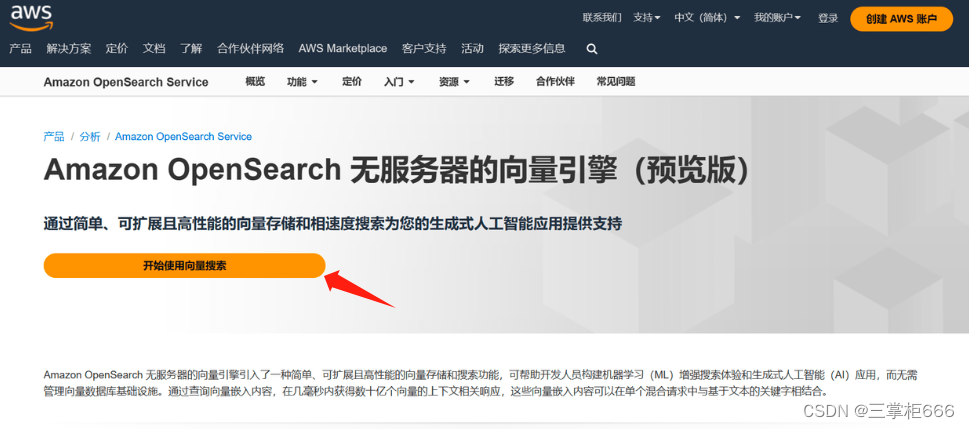The height and width of the screenshot is (429, 969).
Task: Expand the 资源 dropdown
Action: (x=454, y=82)
